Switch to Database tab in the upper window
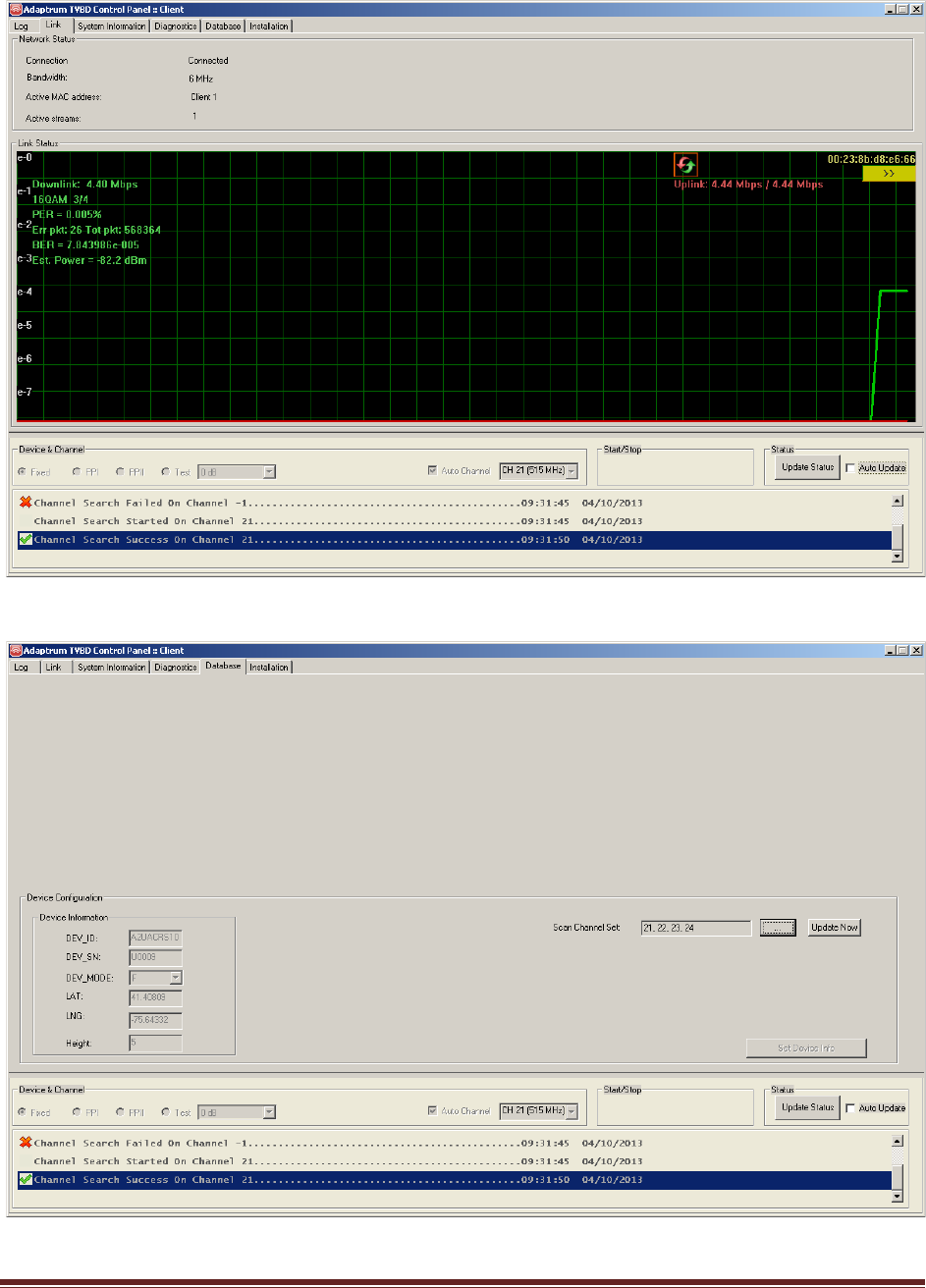The image size is (926, 1288). tap(223, 27)
